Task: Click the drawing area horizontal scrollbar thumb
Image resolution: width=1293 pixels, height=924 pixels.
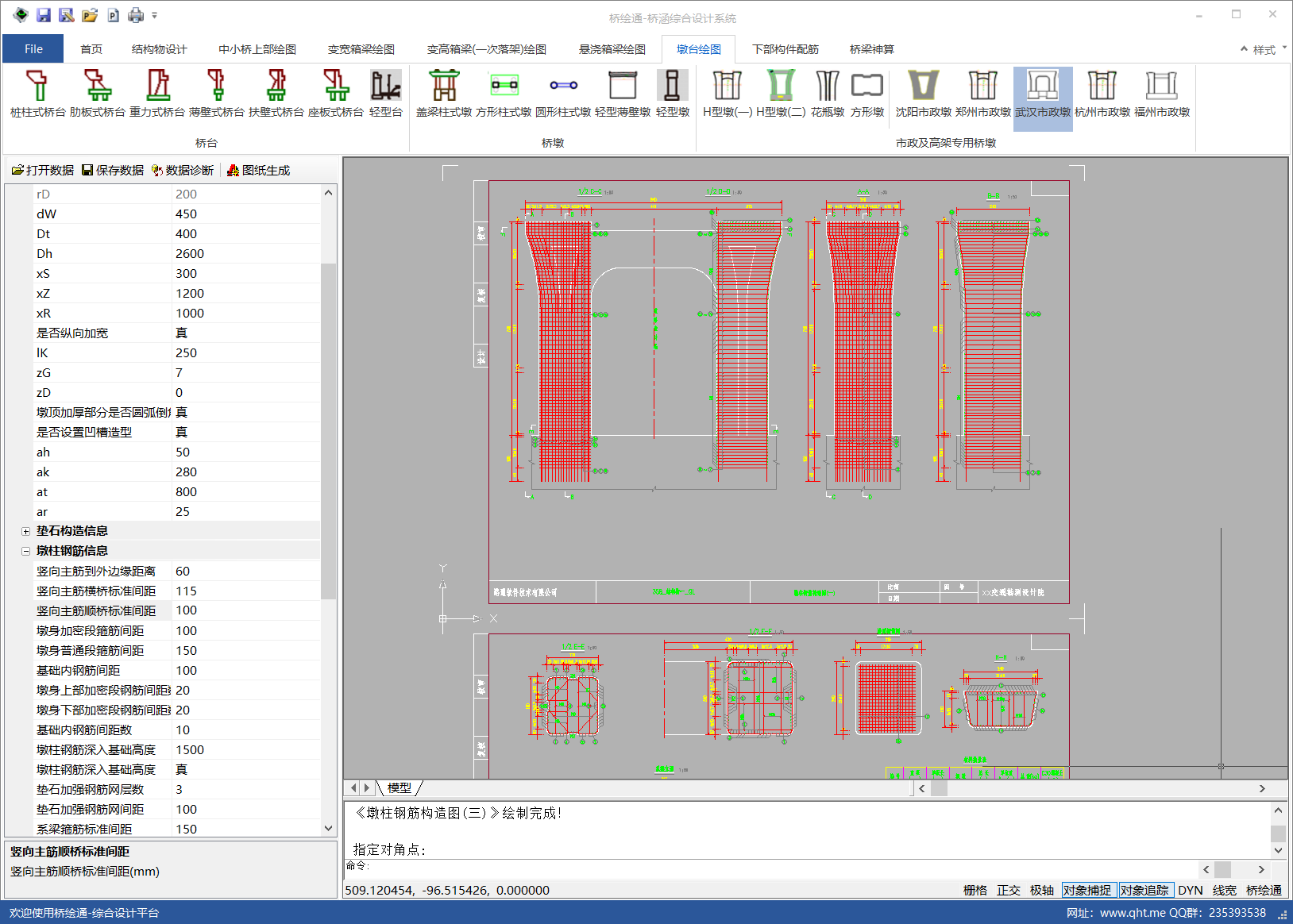Action: click(940, 788)
